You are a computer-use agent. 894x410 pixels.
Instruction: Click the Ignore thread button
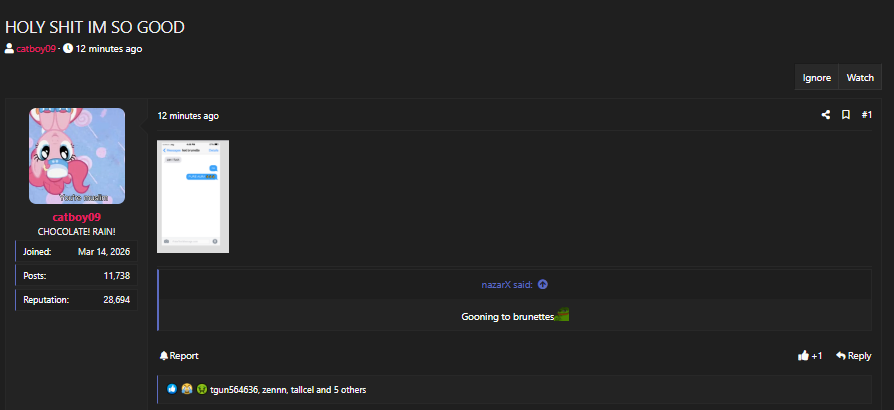[x=816, y=78]
